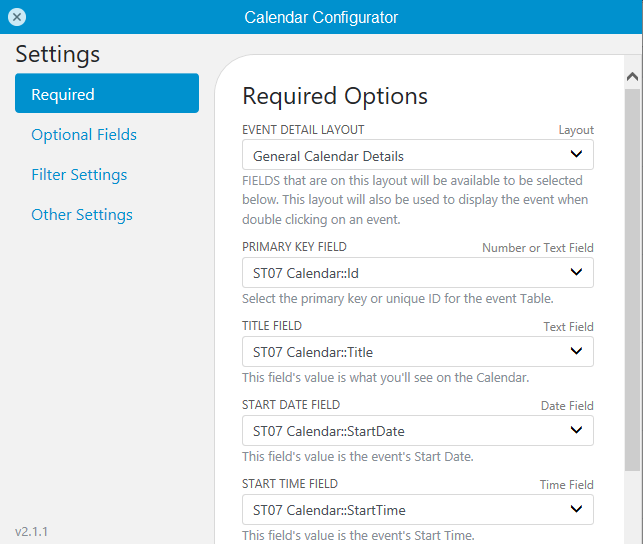The height and width of the screenshot is (544, 643).
Task: Go to Filter Settings
Action: [x=79, y=175]
